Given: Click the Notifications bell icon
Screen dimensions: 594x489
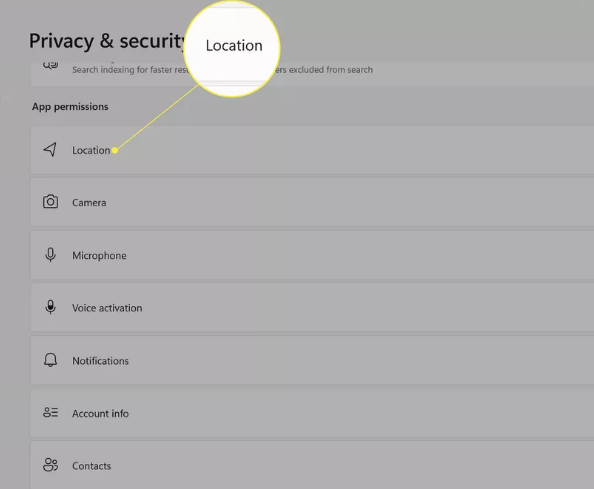Looking at the screenshot, I should click(50, 360).
